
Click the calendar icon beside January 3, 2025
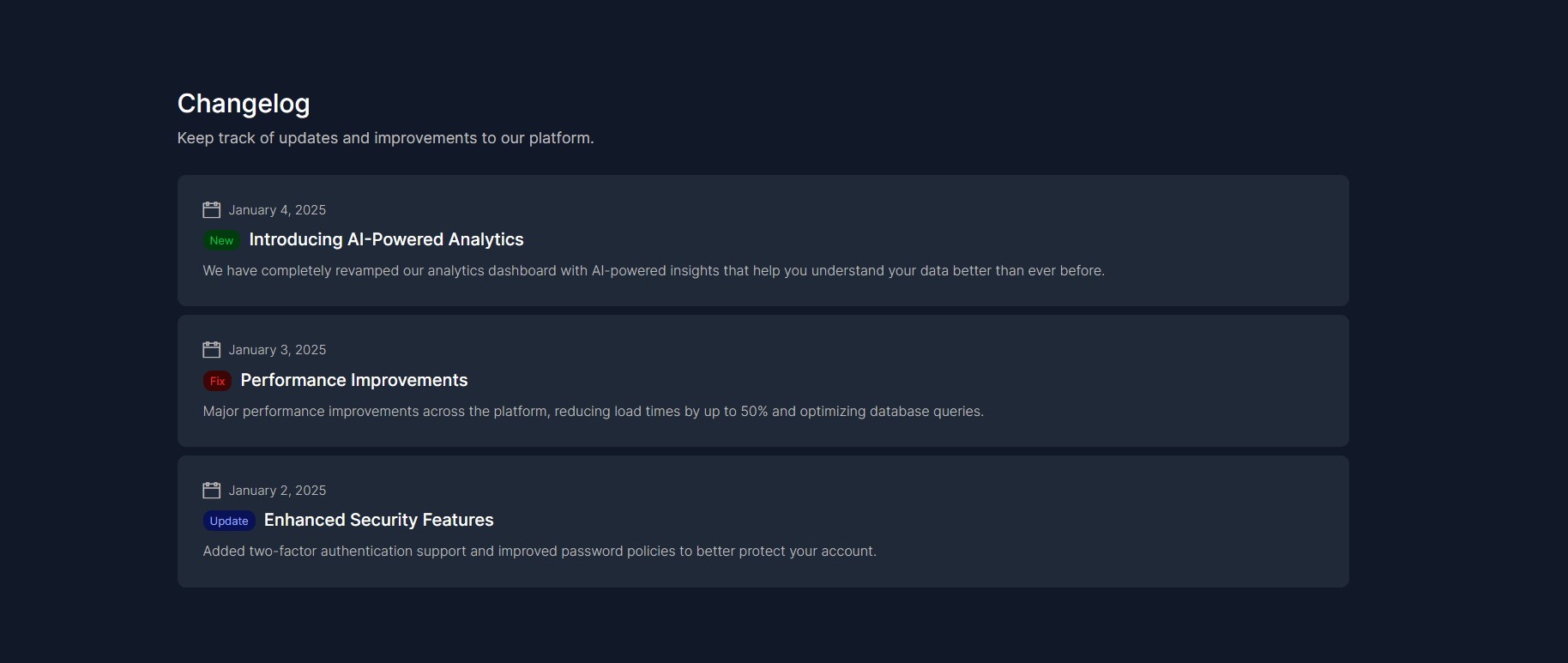[x=211, y=350]
